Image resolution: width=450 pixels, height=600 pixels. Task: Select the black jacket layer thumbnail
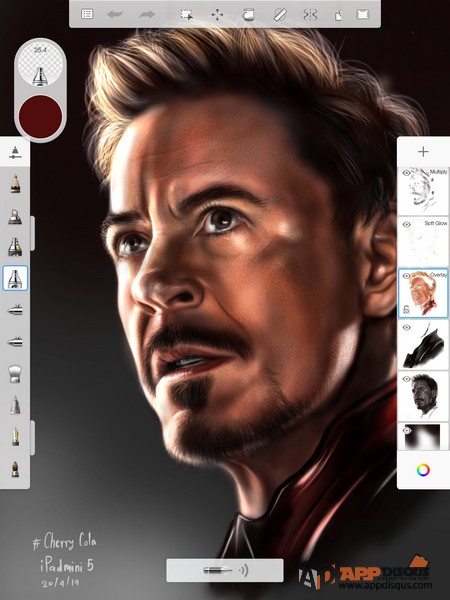coord(423,344)
